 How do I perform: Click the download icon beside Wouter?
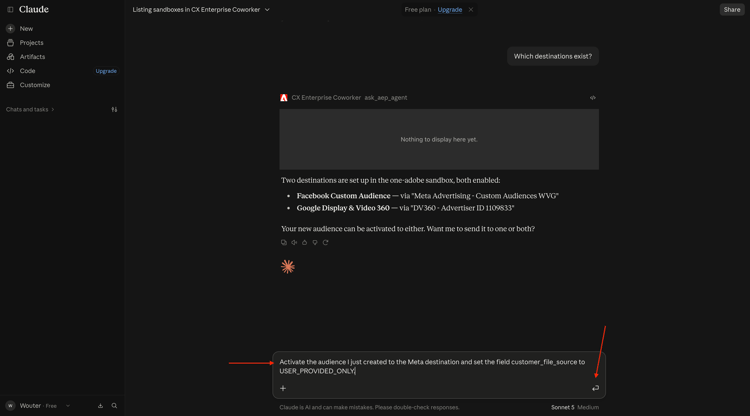(x=100, y=405)
